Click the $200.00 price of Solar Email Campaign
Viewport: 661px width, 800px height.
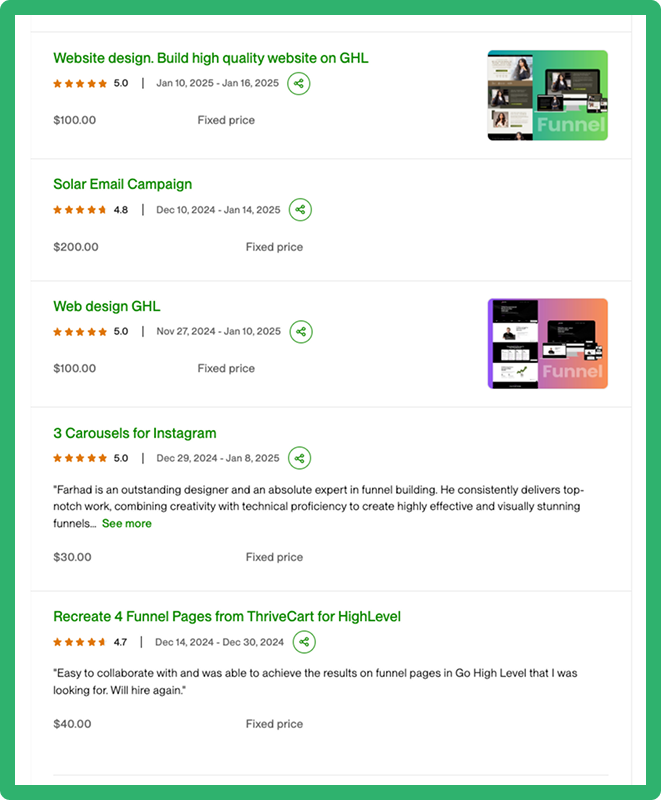coord(76,247)
